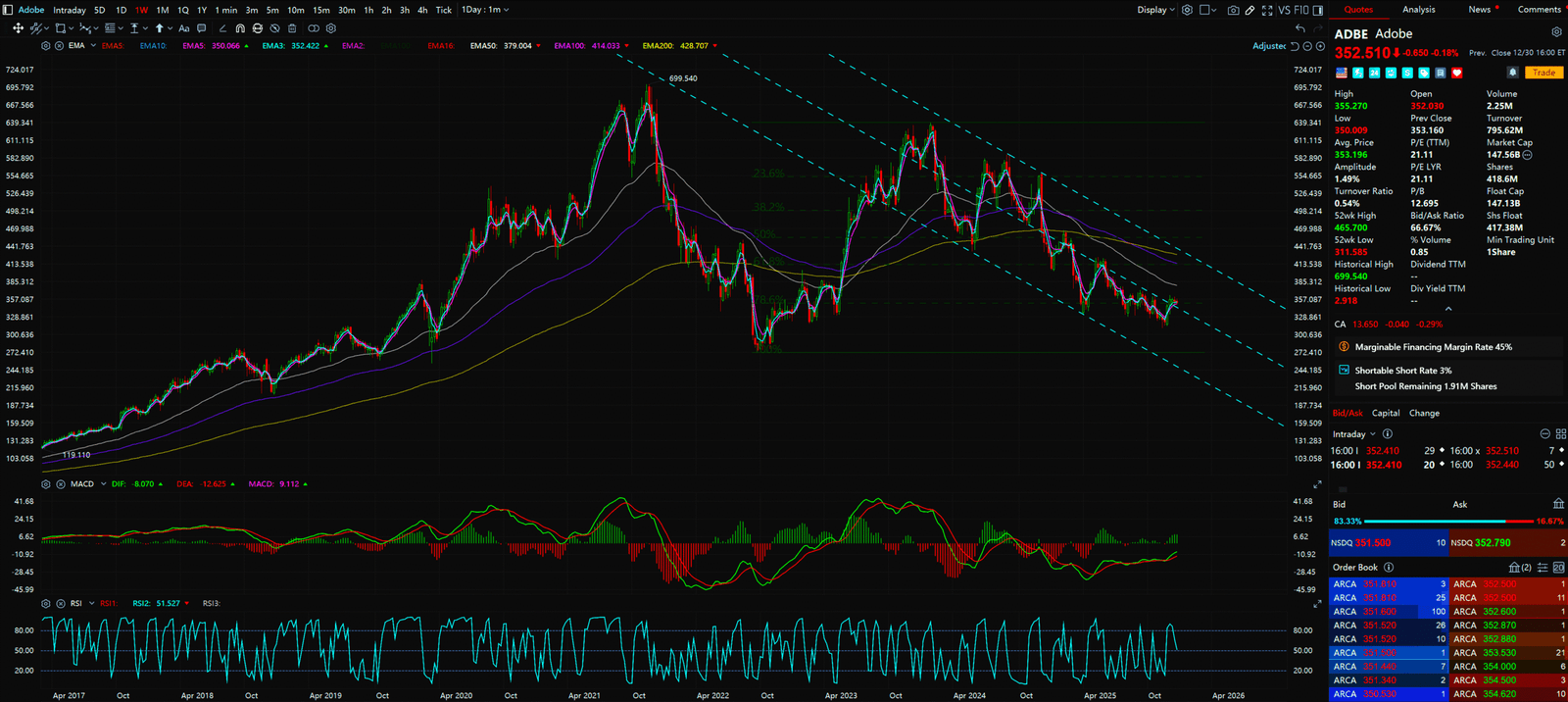Screen dimensions: 1568x702
Task: Open order book filter settings icon
Action: pyautogui.click(x=1543, y=568)
